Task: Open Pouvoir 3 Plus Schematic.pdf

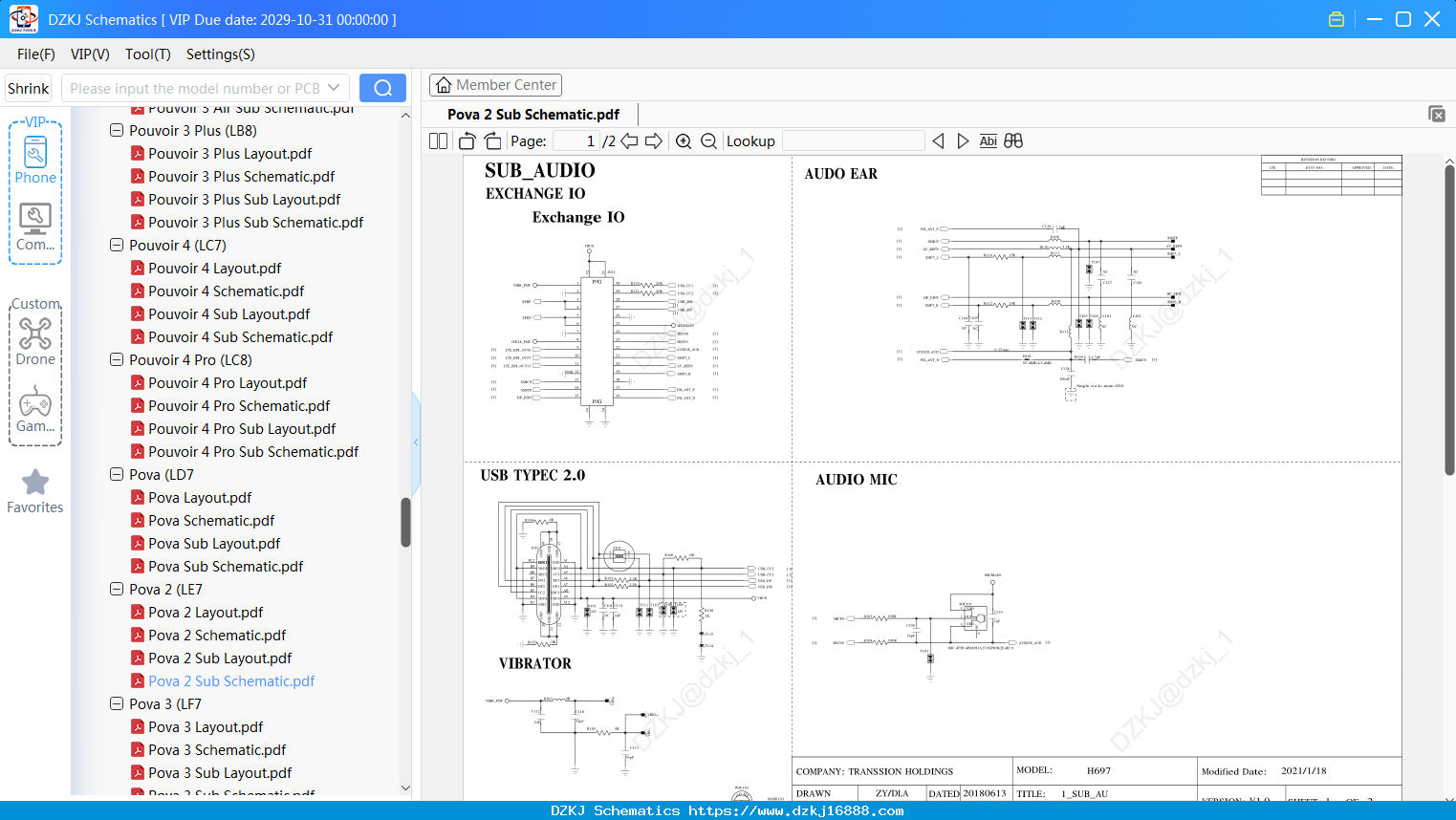Action: [241, 177]
